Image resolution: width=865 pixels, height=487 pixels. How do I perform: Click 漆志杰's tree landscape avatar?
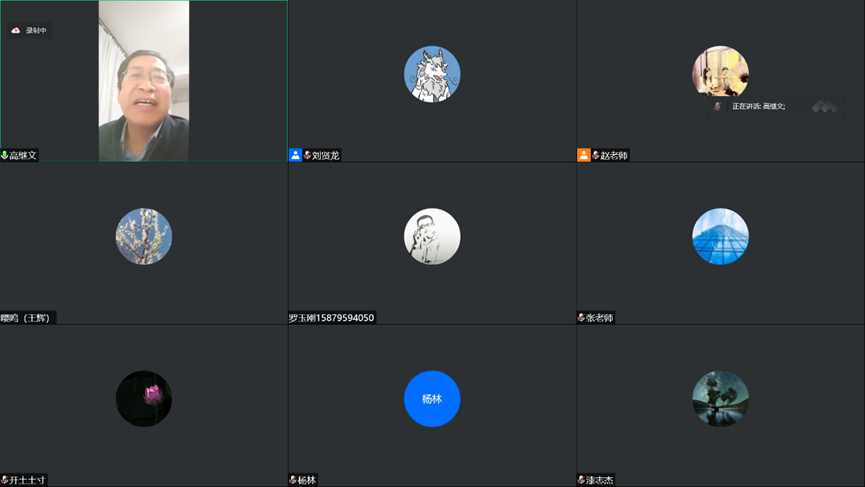[x=720, y=398]
